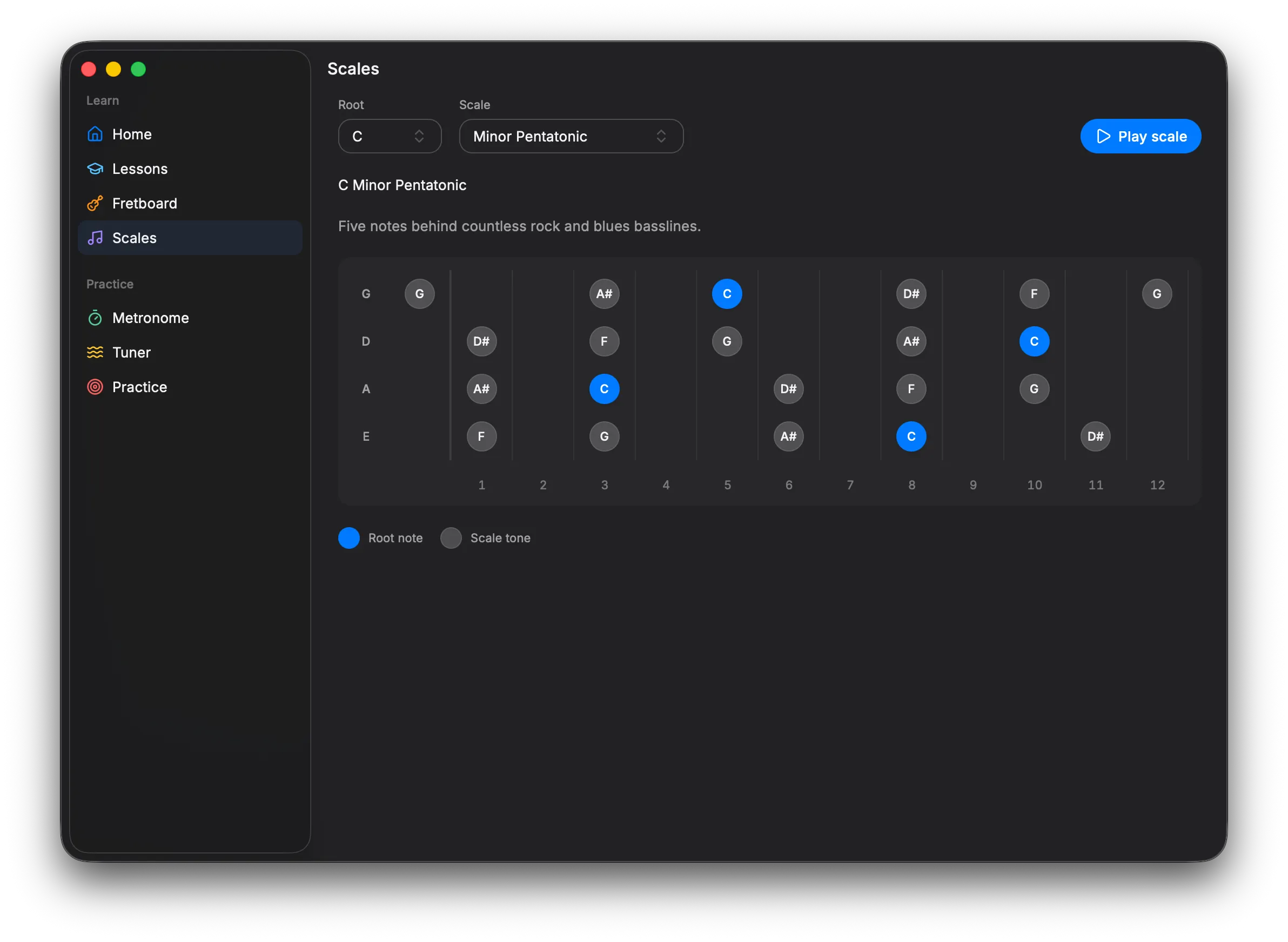Click the Home house icon
The width and height of the screenshot is (1288, 942).
pos(95,134)
